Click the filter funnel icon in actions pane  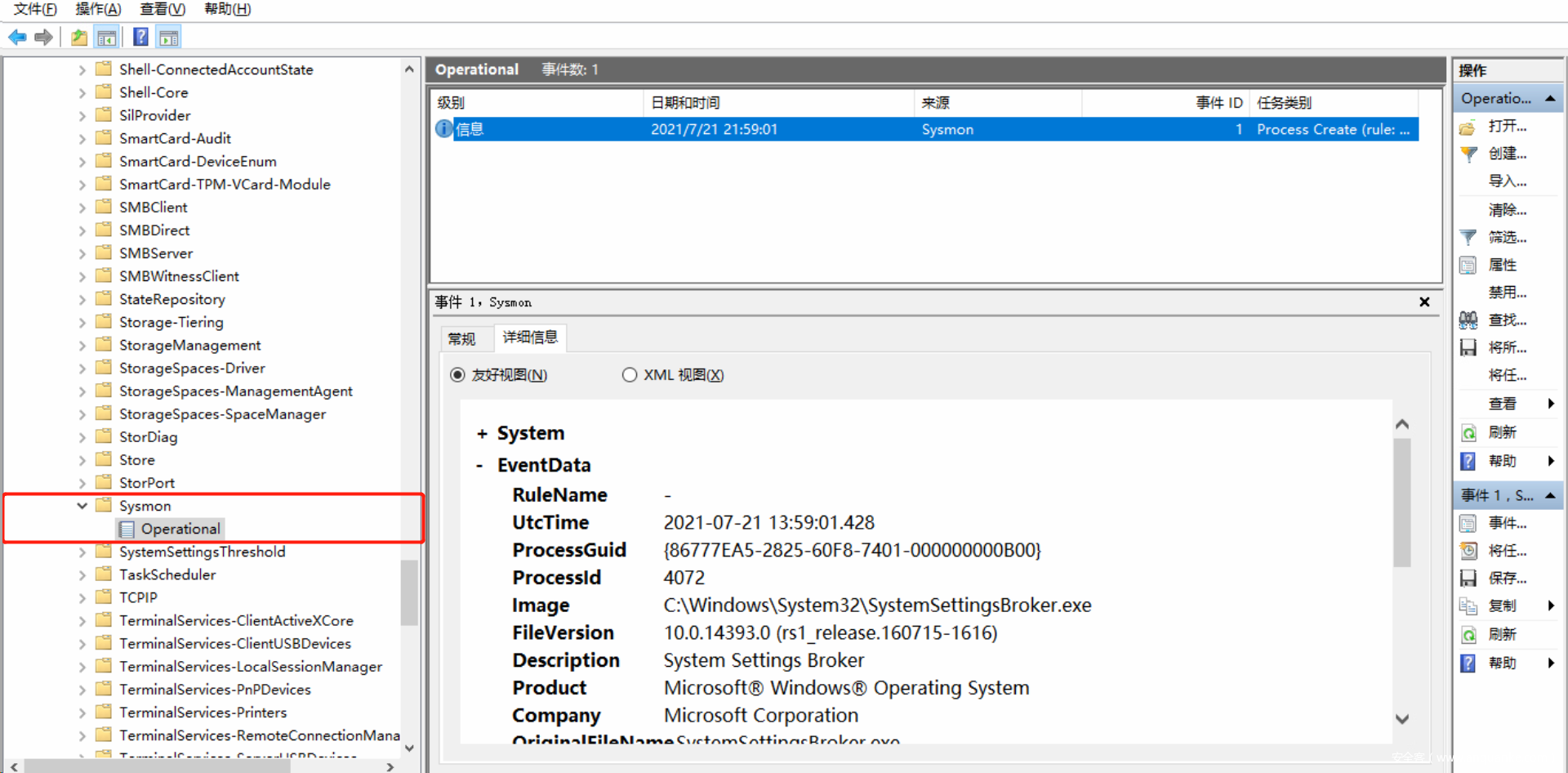(x=1468, y=238)
